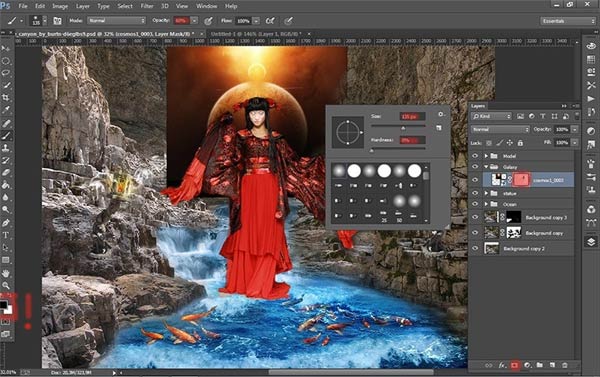
Task: Toggle visibility of the Ocean group
Action: [475, 204]
